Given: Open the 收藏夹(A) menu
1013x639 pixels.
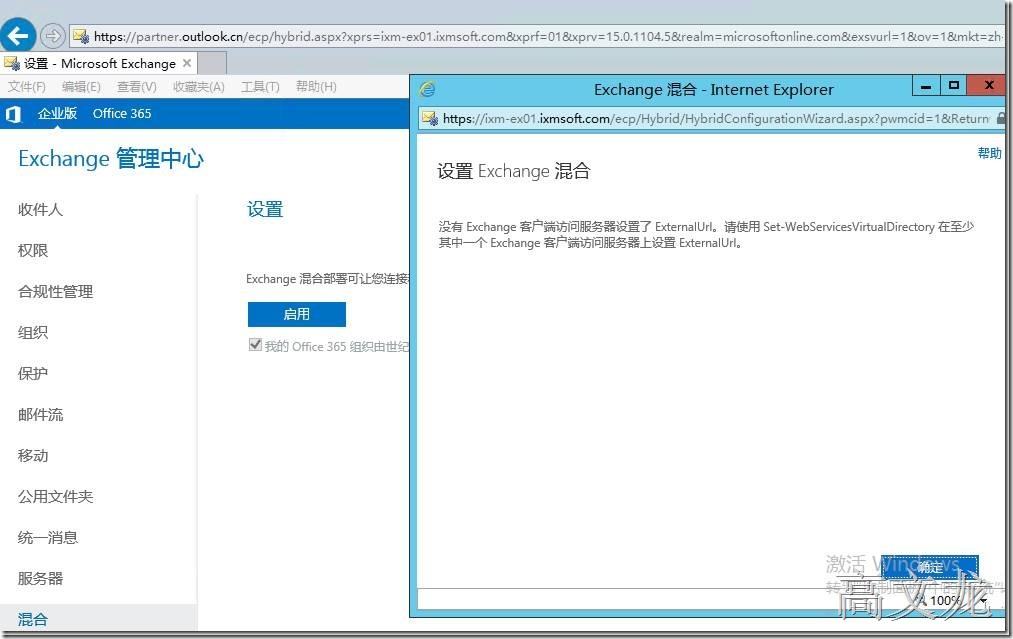Looking at the screenshot, I should coord(198,87).
